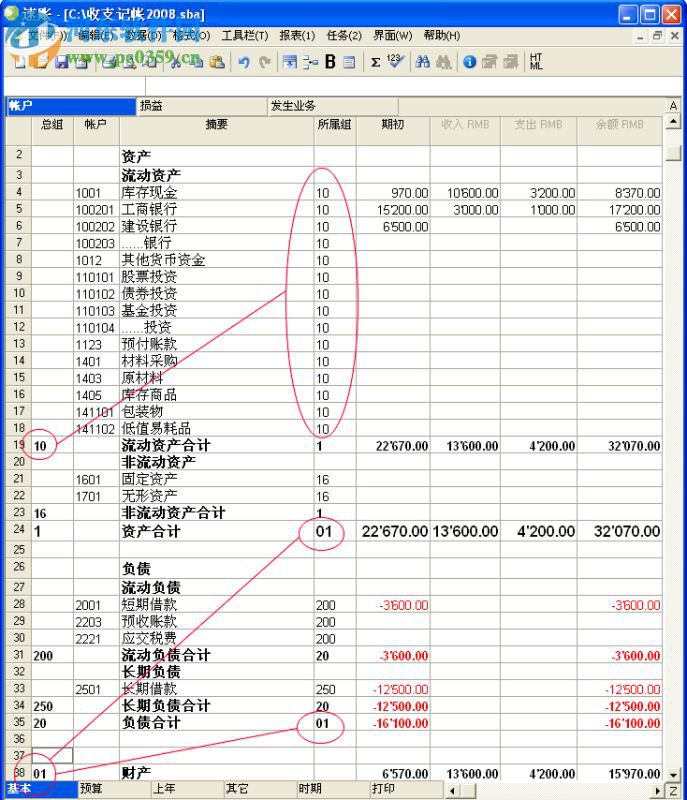Toggle the Bold B icon

pos(330,62)
